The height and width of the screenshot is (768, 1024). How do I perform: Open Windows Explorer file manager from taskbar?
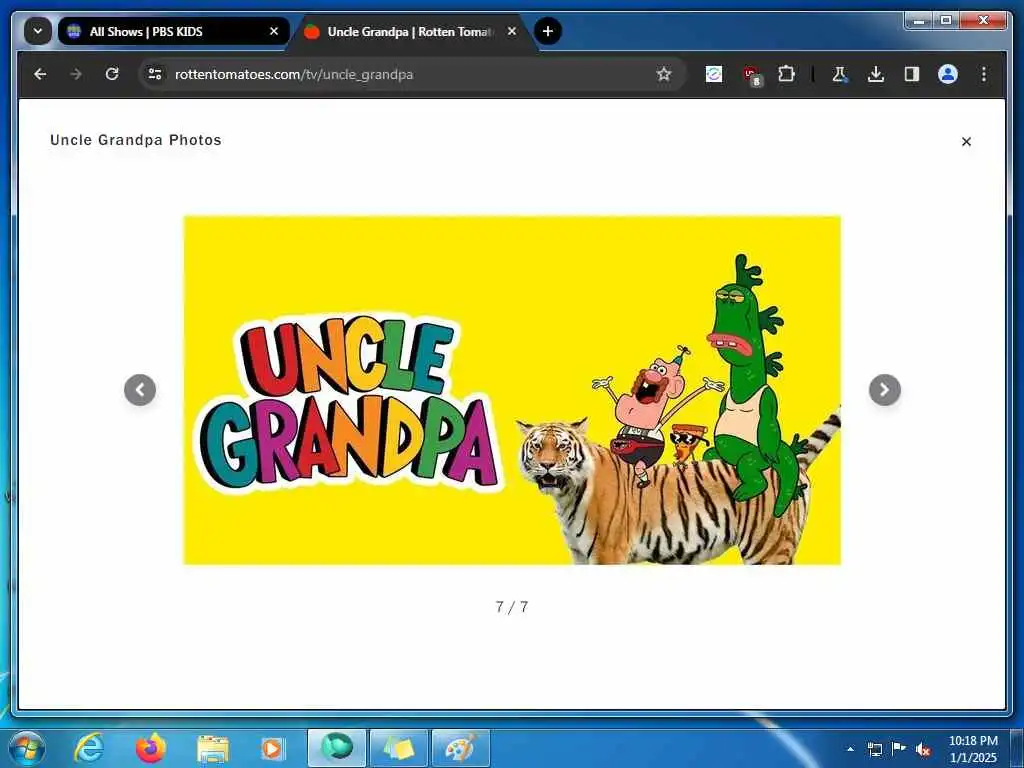click(213, 749)
